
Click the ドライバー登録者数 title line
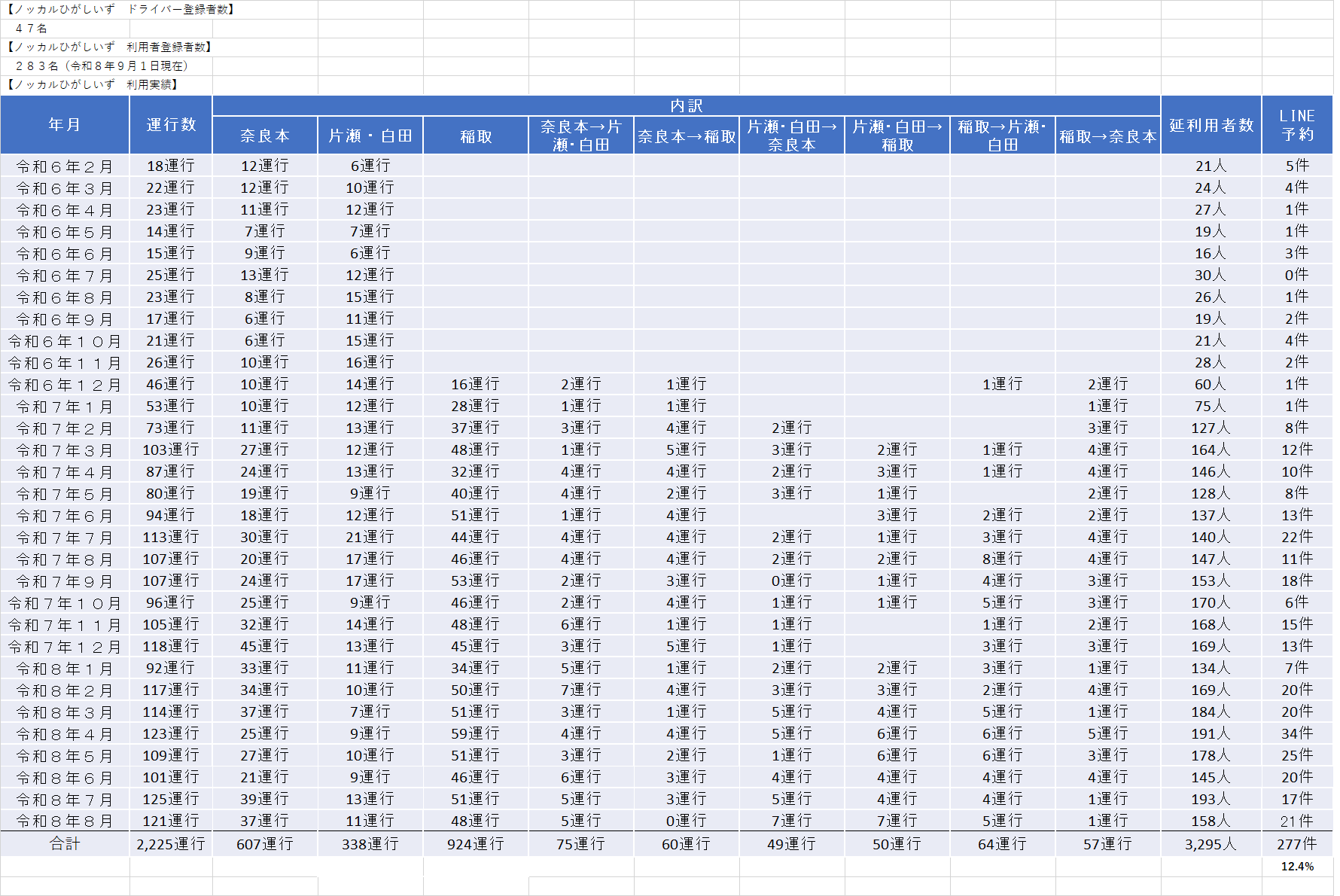click(x=121, y=9)
